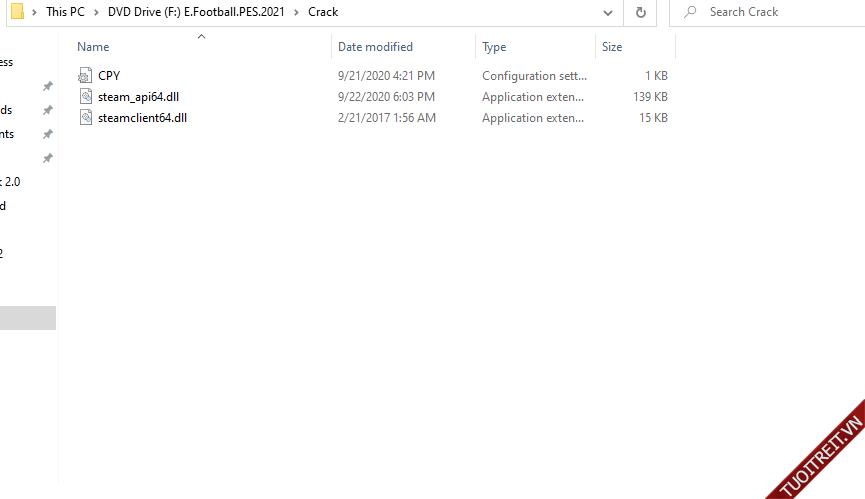865x499 pixels.
Task: Sort files by Name column
Action: pyautogui.click(x=93, y=47)
